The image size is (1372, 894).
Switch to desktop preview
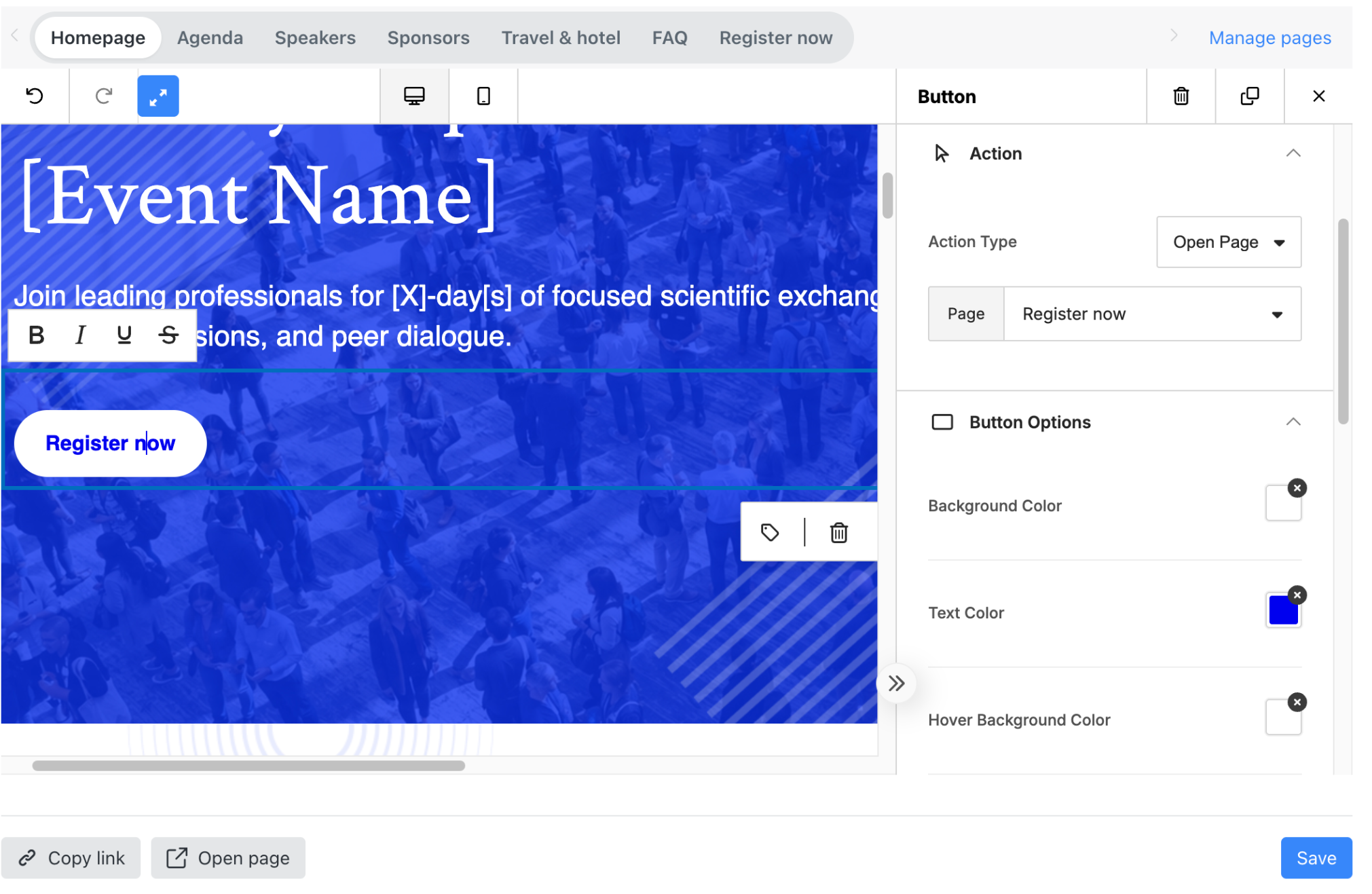click(414, 96)
